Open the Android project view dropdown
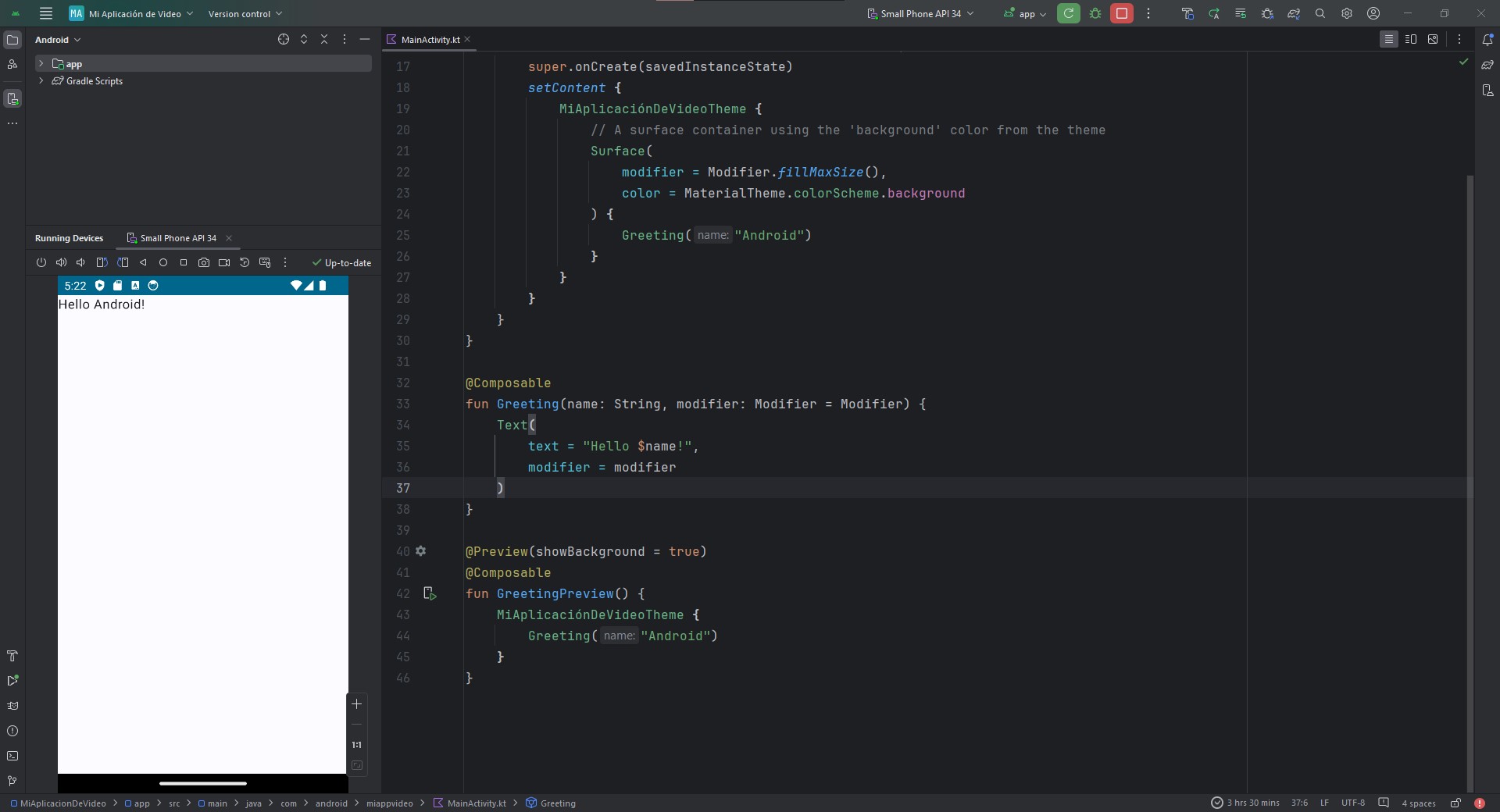The width and height of the screenshot is (1500, 812). 58,40
